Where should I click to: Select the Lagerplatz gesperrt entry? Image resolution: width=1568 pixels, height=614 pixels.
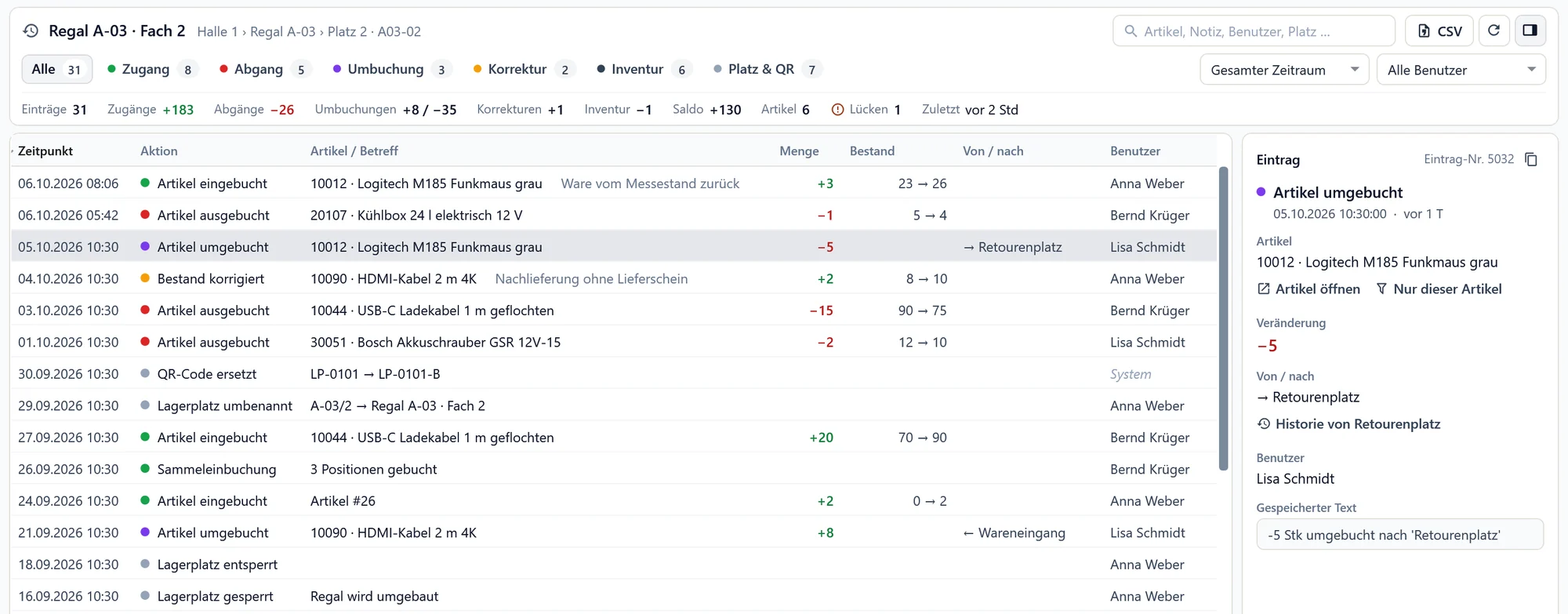pos(614,596)
